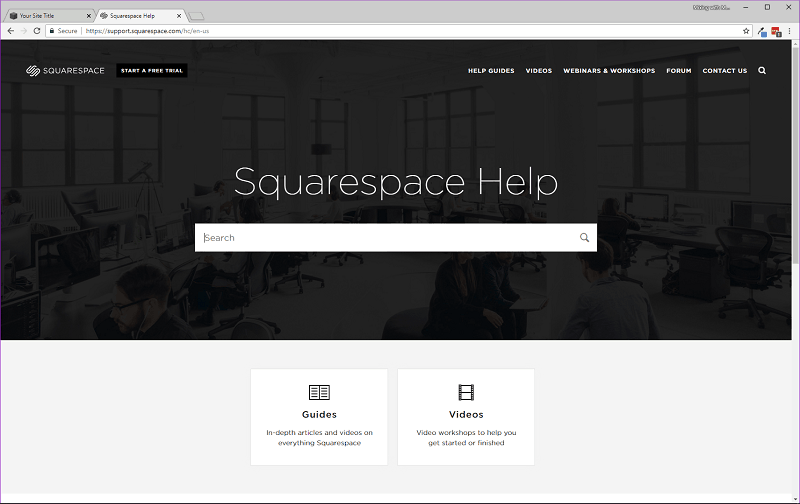
Task: Close the Your Site Title tab
Action: [x=88, y=16]
